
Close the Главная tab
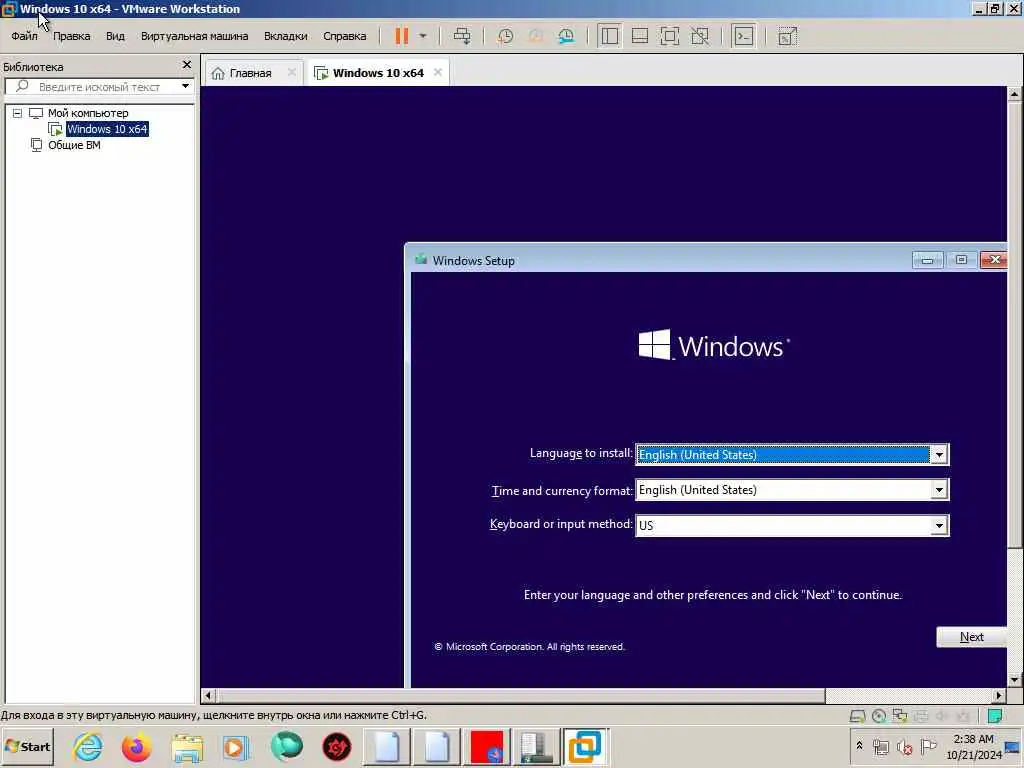[291, 72]
